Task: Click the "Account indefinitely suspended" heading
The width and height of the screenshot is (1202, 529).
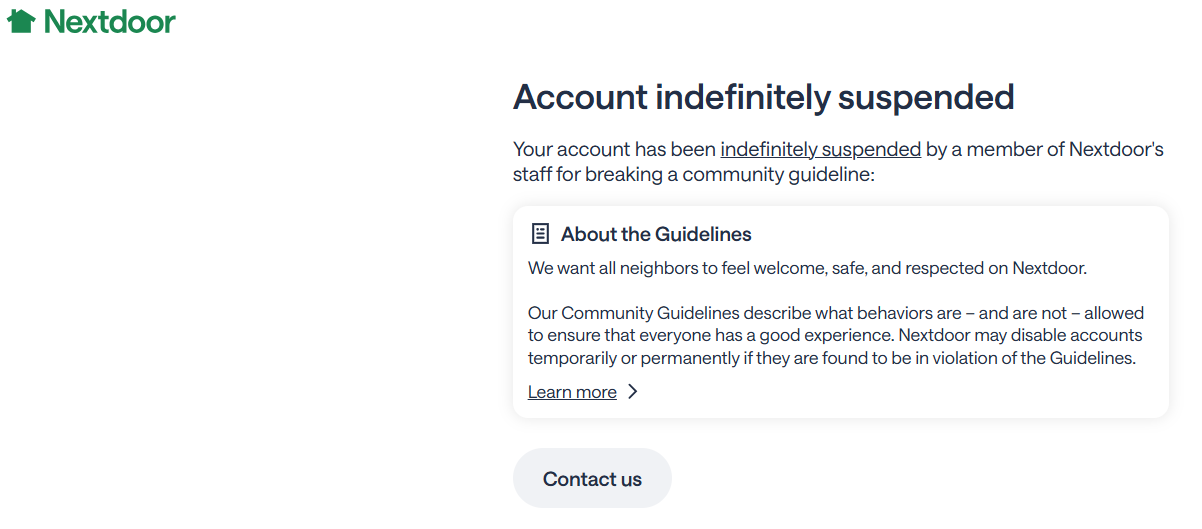Action: coord(763,97)
